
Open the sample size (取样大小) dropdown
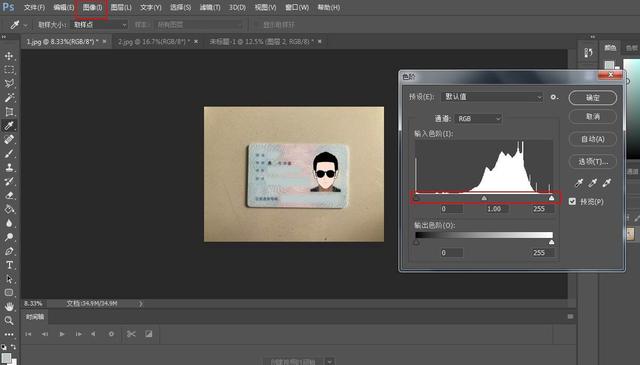[x=99, y=25]
